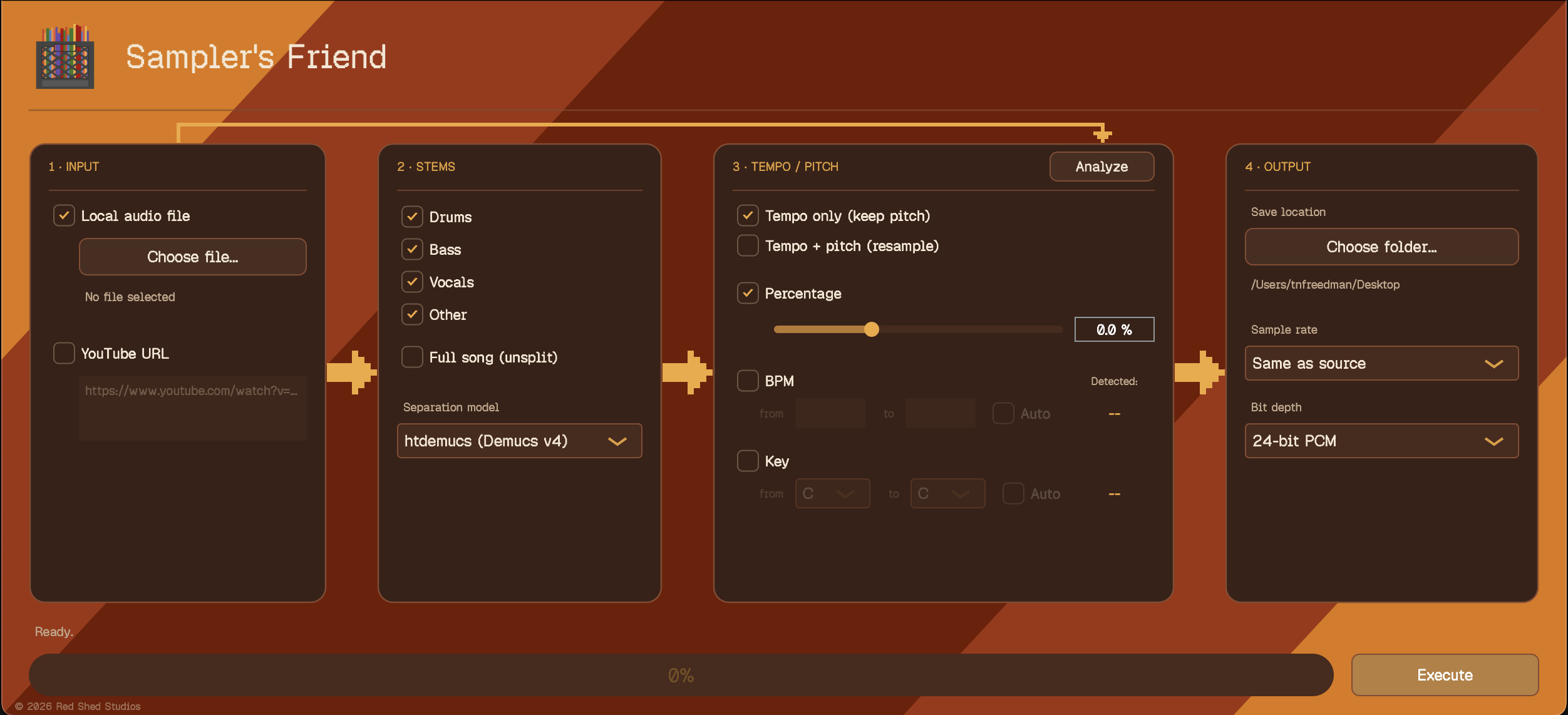Click the YouTube URL input field
The height and width of the screenshot is (715, 1568).
tap(192, 408)
